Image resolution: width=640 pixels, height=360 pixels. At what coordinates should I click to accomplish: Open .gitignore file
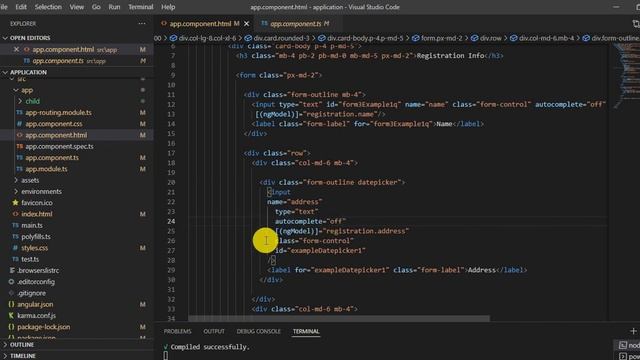coord(31,293)
